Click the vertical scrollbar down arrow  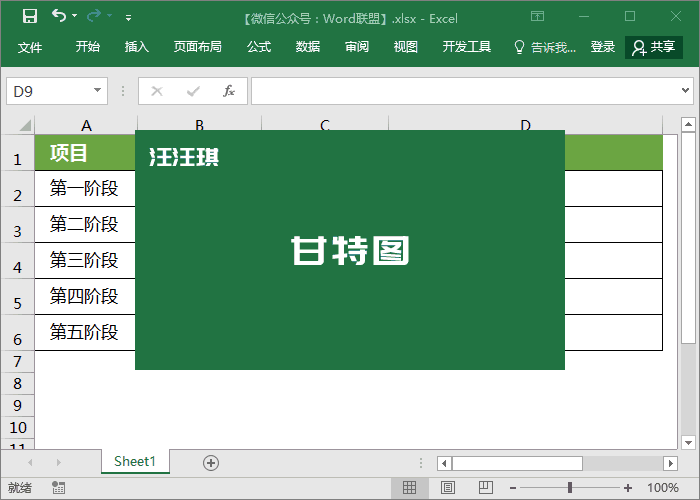pyautogui.click(x=688, y=443)
